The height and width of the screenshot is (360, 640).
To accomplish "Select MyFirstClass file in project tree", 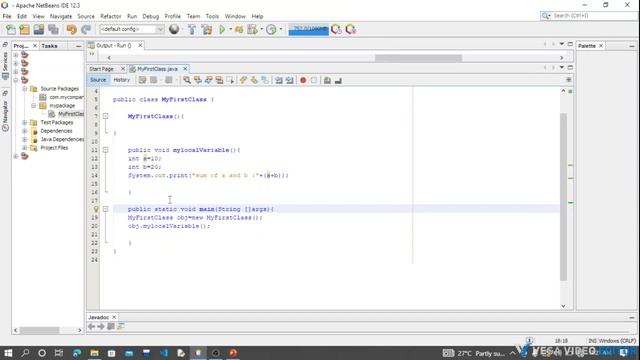I will pos(71,114).
